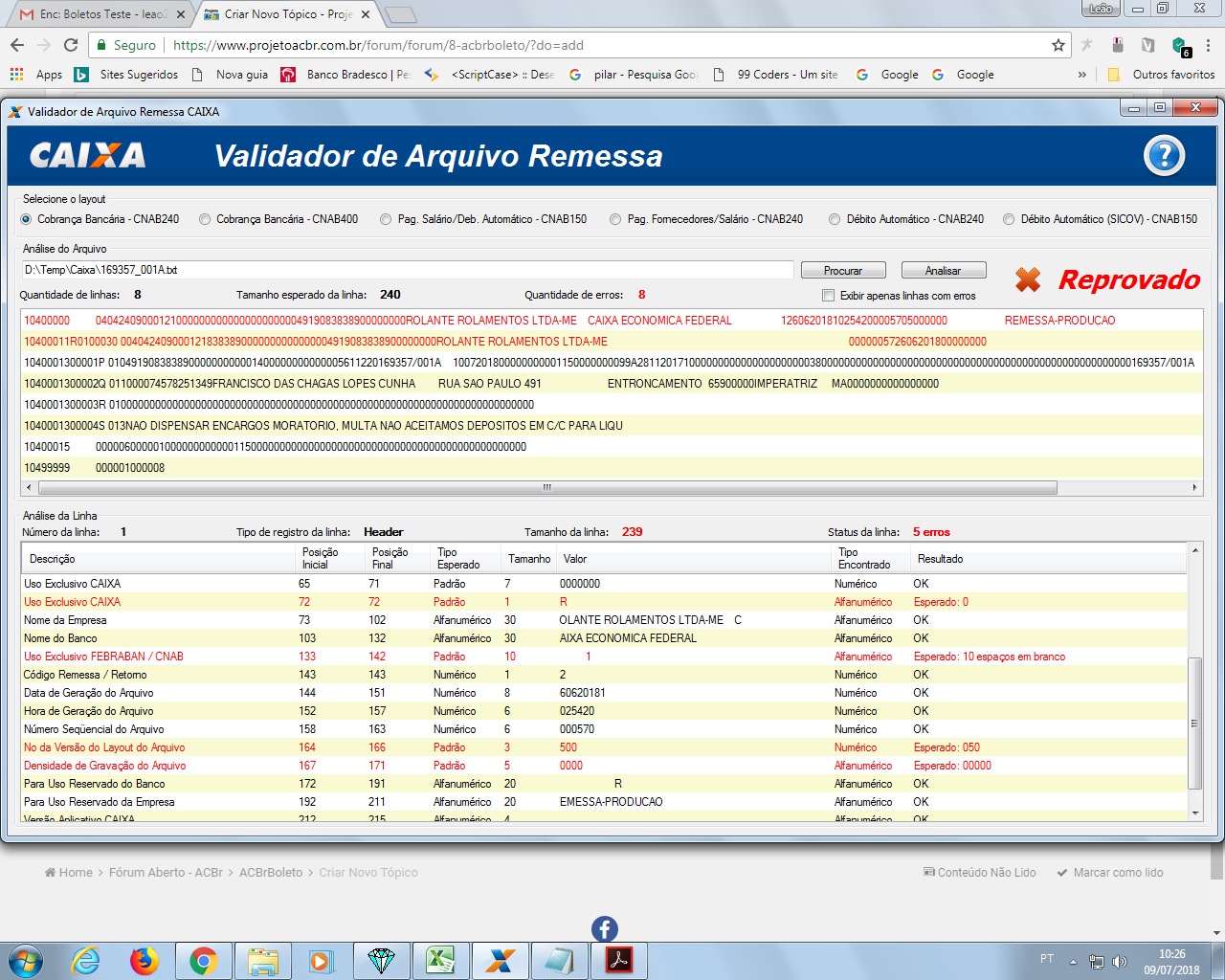Select line 1040001300002Q FRANCISCO DAS CHAGAS
1225x980 pixels.
pos(612,384)
